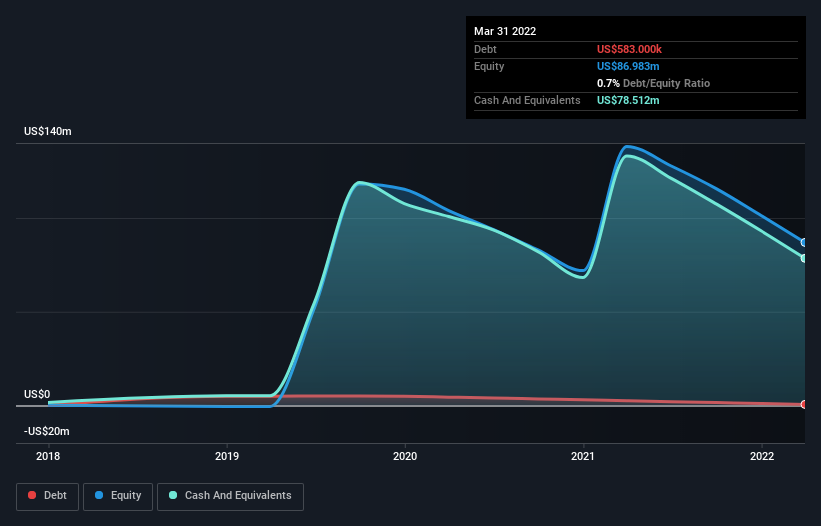
Task: Click the US$78.512m cash value
Action: [628, 100]
